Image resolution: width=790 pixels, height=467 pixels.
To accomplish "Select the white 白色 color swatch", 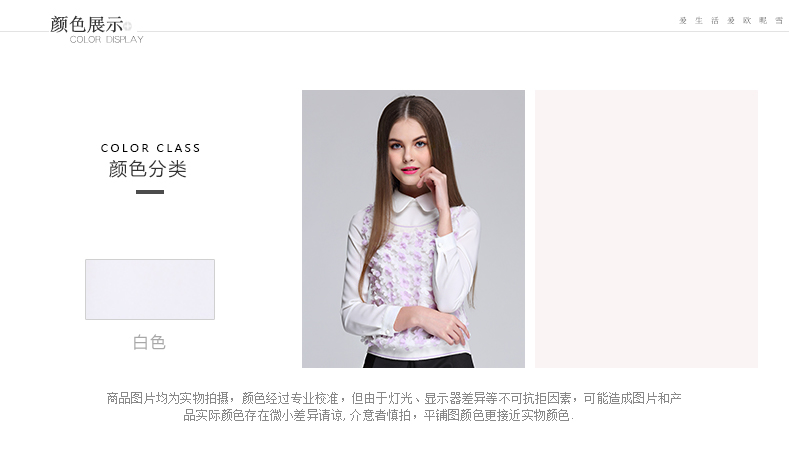I will click(150, 289).
